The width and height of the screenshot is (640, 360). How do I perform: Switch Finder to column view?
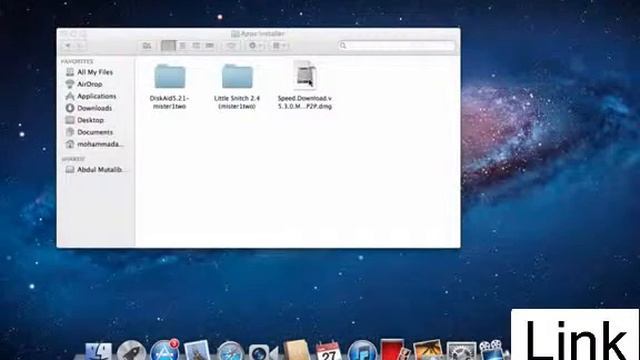coord(196,46)
